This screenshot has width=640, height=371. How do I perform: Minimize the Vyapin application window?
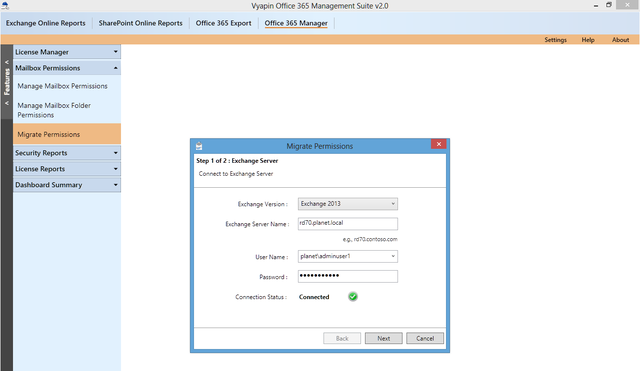(x=596, y=5)
